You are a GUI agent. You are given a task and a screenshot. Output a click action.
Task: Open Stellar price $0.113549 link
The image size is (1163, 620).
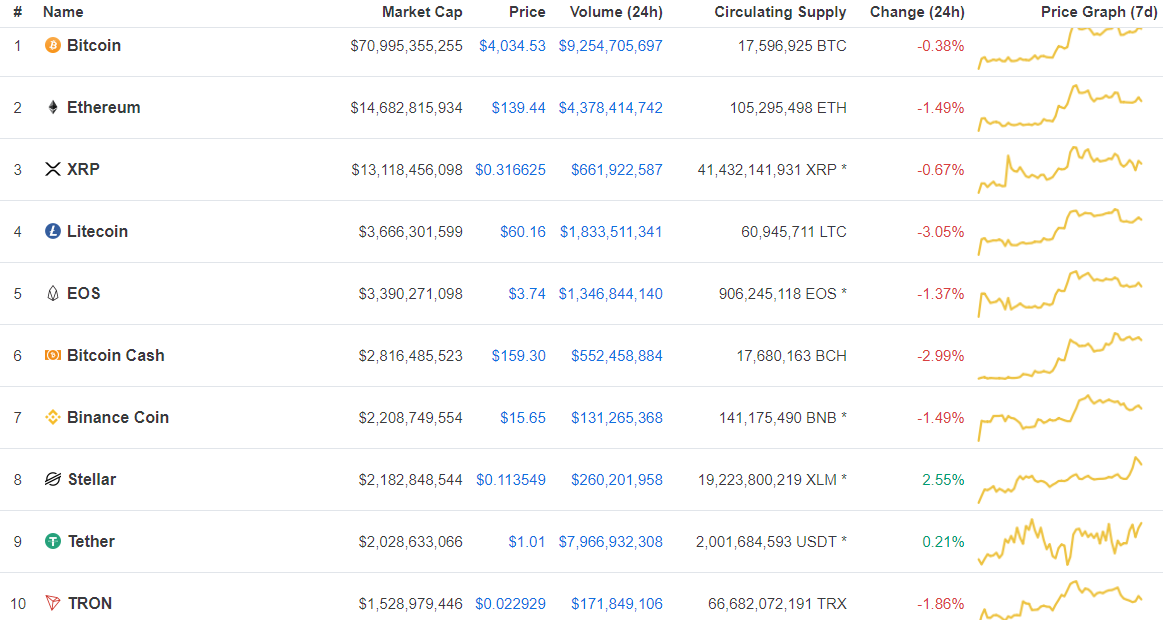point(511,480)
